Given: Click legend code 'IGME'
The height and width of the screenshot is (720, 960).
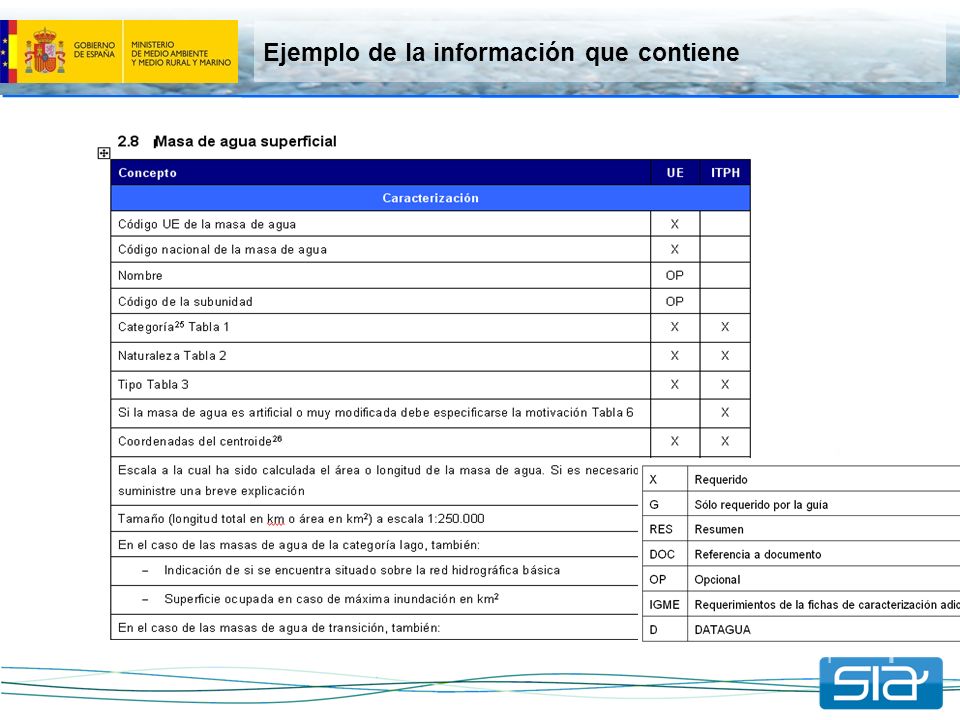Looking at the screenshot, I should point(664,604).
